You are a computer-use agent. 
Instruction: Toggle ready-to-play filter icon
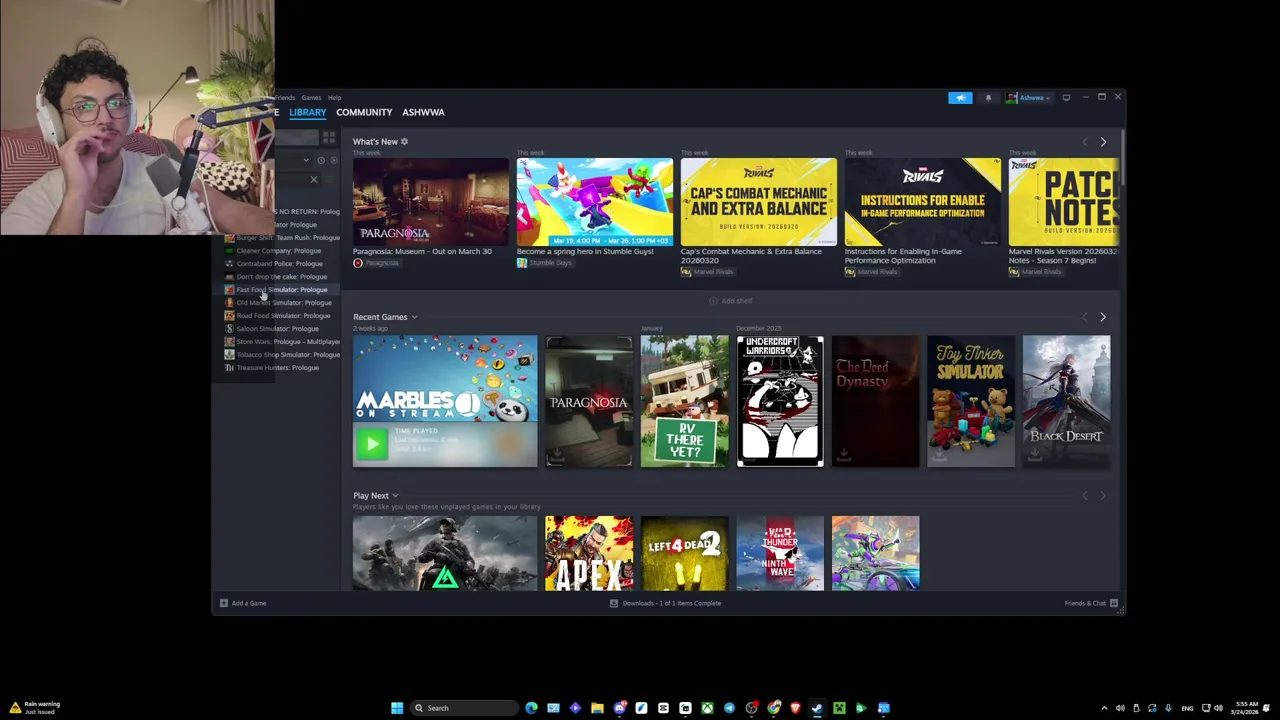coord(334,160)
